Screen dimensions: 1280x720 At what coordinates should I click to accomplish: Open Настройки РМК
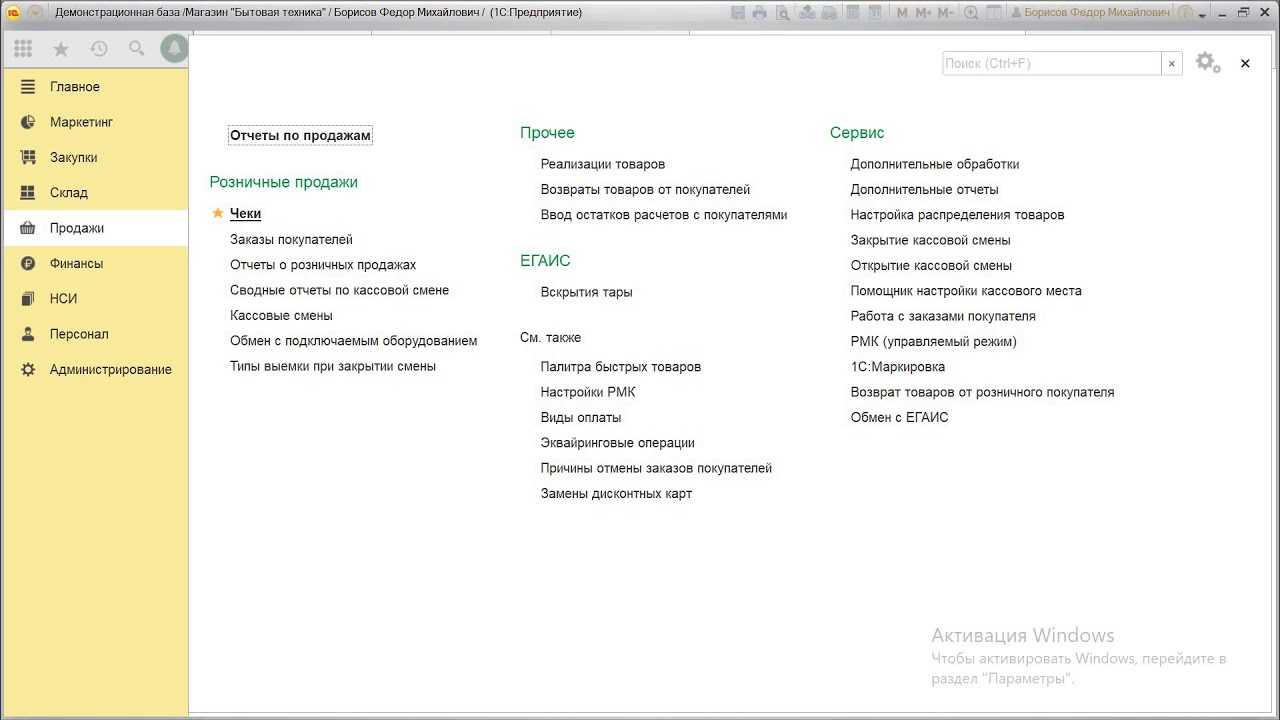pyautogui.click(x=588, y=392)
